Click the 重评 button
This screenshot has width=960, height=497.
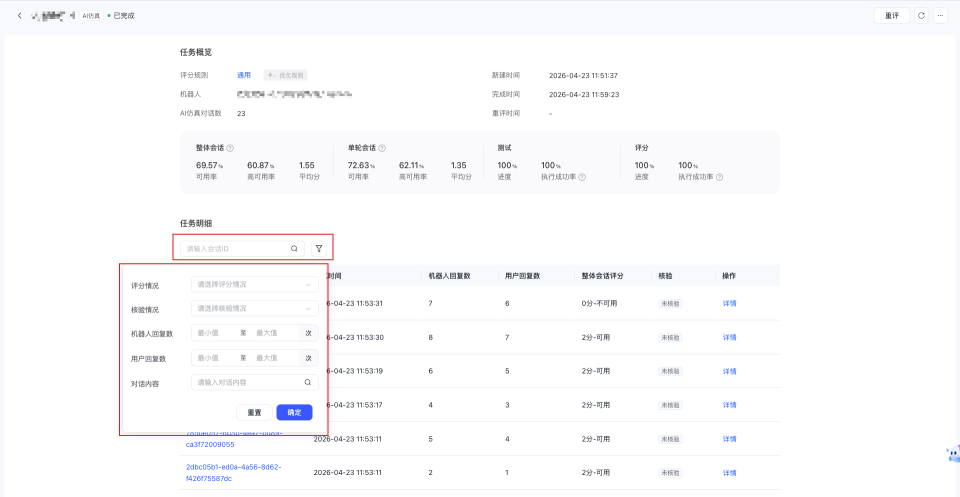(891, 16)
